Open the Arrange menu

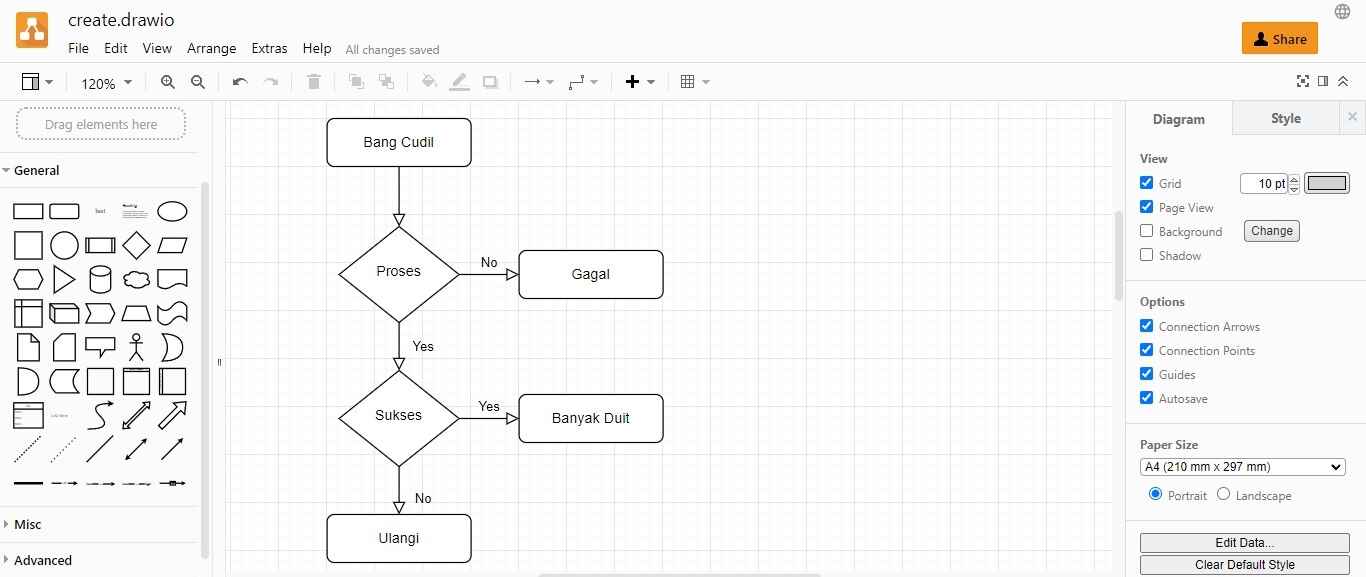click(x=212, y=48)
